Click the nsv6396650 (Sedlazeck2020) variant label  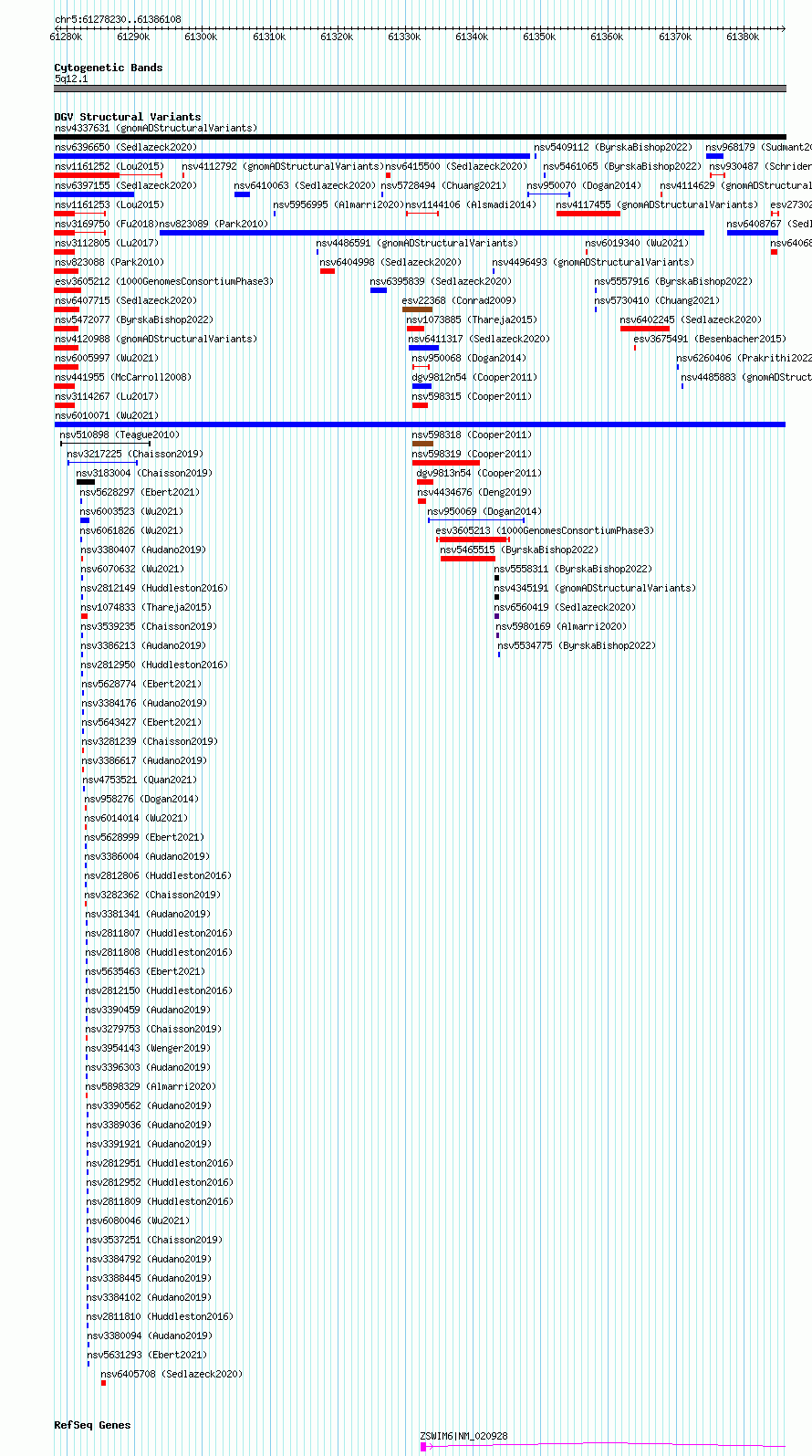[x=126, y=147]
